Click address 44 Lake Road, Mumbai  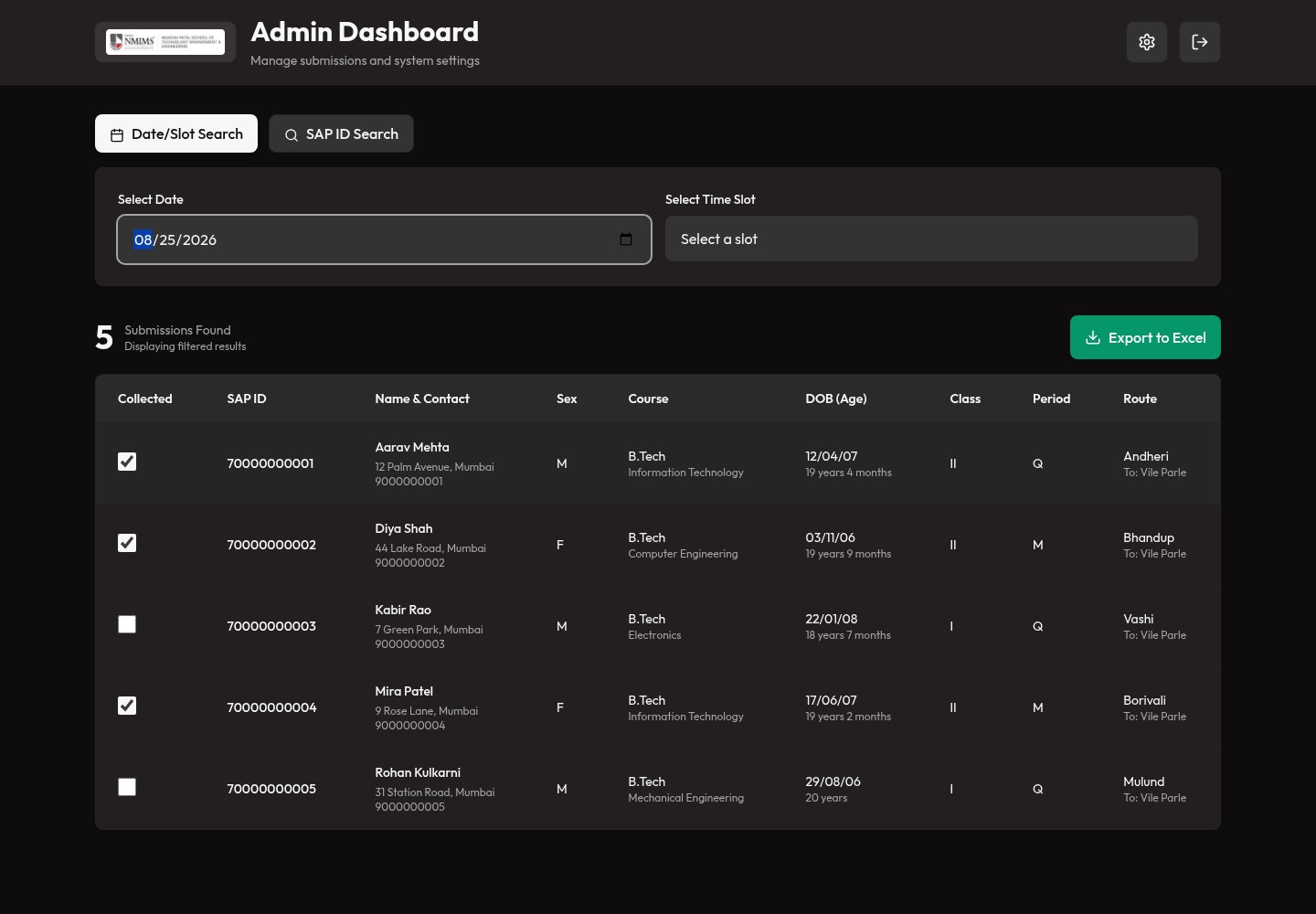[x=430, y=548]
